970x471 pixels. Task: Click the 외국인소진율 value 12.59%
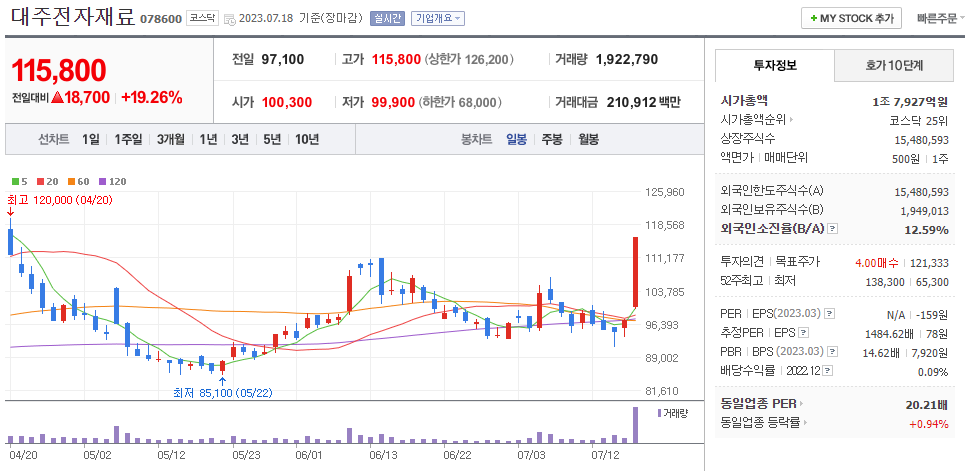point(928,230)
